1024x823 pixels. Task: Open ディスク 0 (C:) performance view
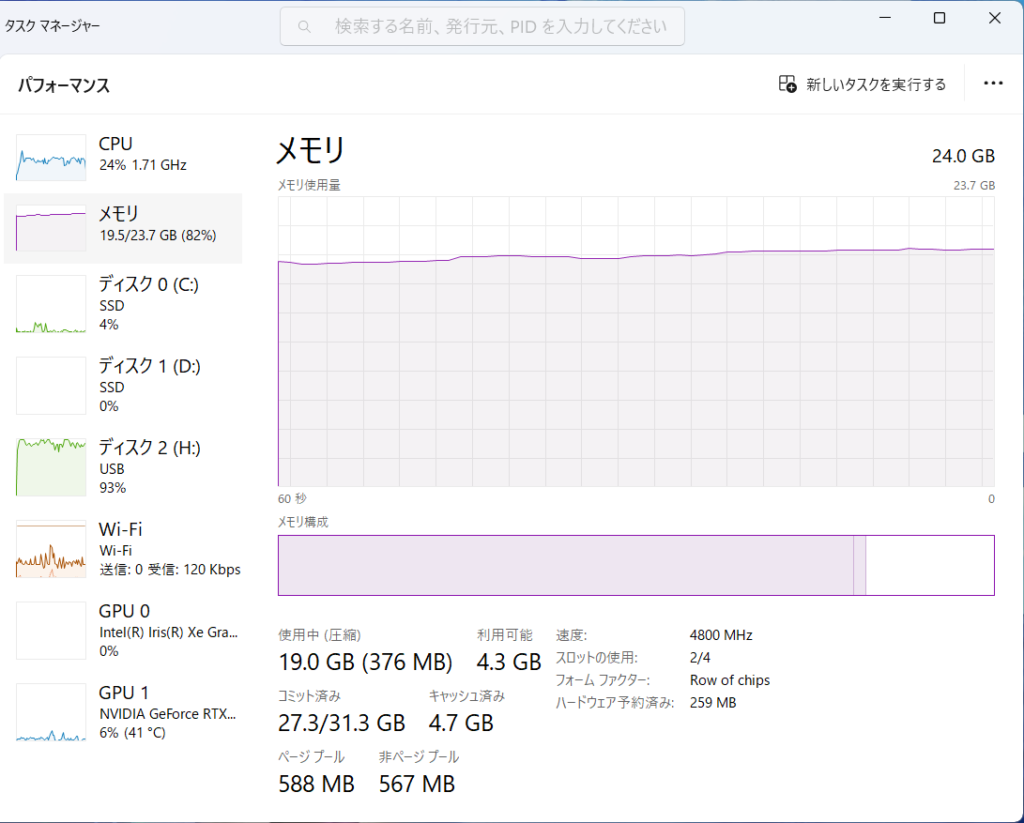tap(148, 303)
